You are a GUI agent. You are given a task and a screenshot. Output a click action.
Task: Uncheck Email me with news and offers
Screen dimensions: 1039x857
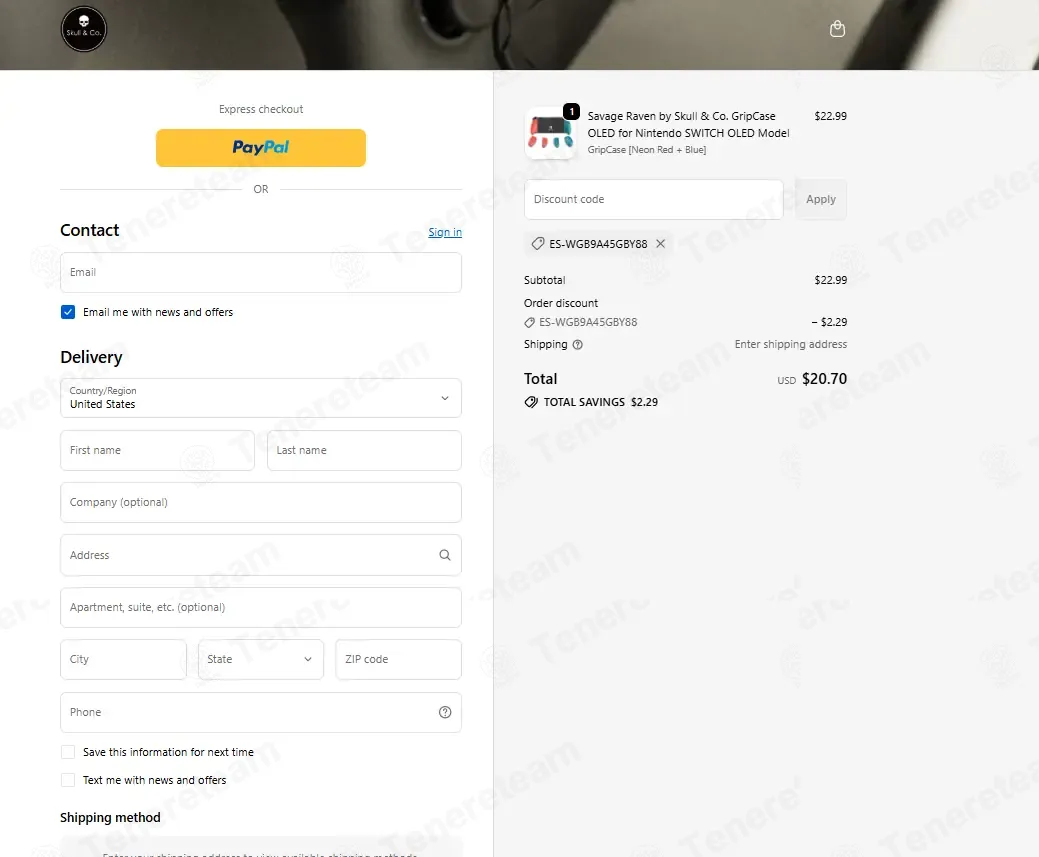[68, 312]
